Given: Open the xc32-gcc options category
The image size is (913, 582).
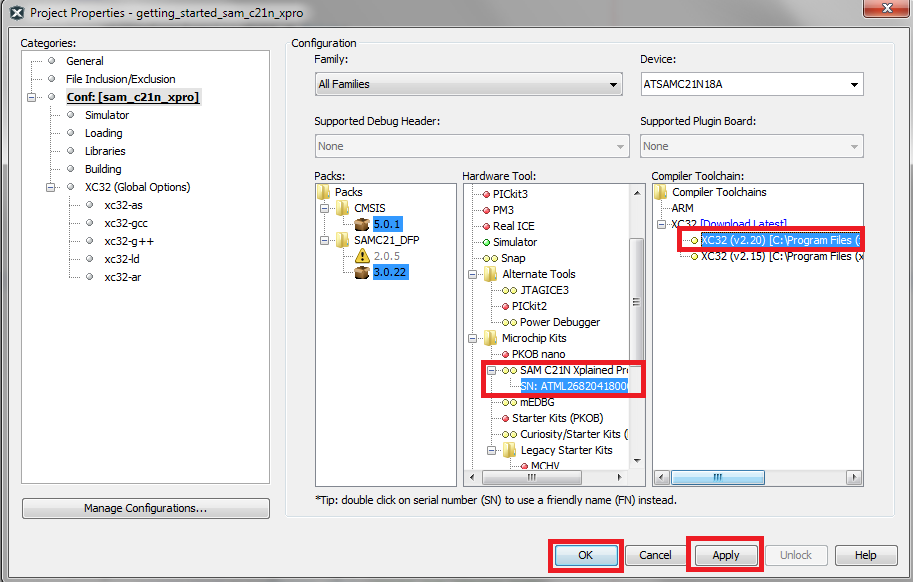Looking at the screenshot, I should click(125, 223).
